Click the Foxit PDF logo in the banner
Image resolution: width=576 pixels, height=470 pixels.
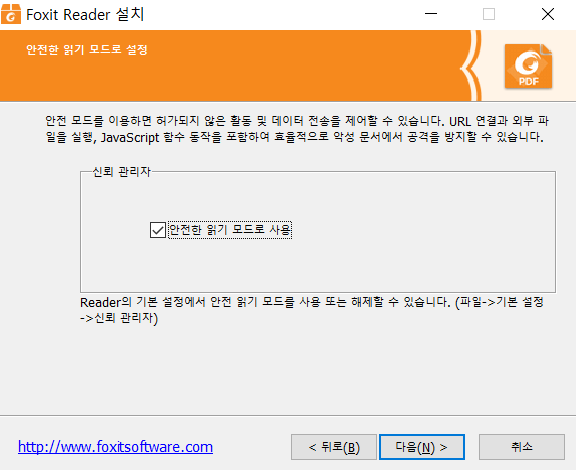pyautogui.click(x=528, y=66)
